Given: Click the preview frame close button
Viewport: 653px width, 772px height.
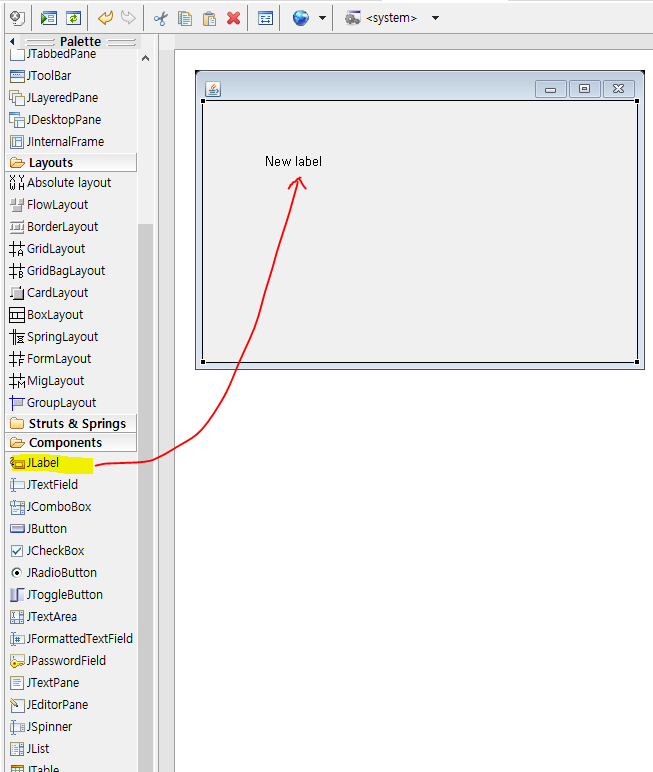Looking at the screenshot, I should (619, 89).
